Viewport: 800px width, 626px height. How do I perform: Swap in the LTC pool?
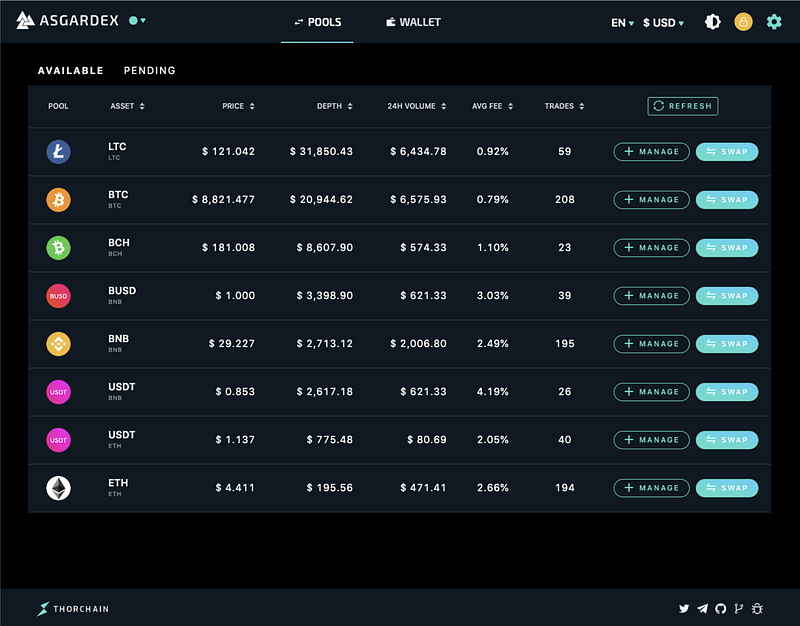pyautogui.click(x=727, y=152)
